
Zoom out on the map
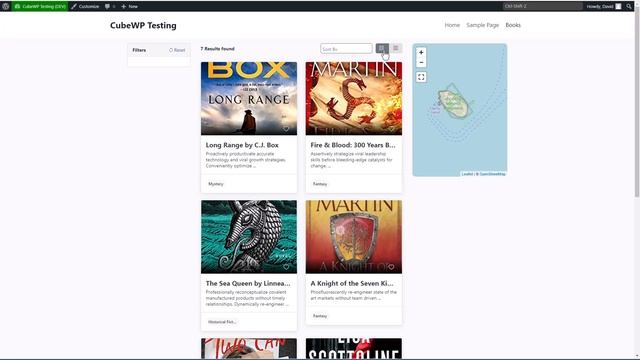click(421, 62)
